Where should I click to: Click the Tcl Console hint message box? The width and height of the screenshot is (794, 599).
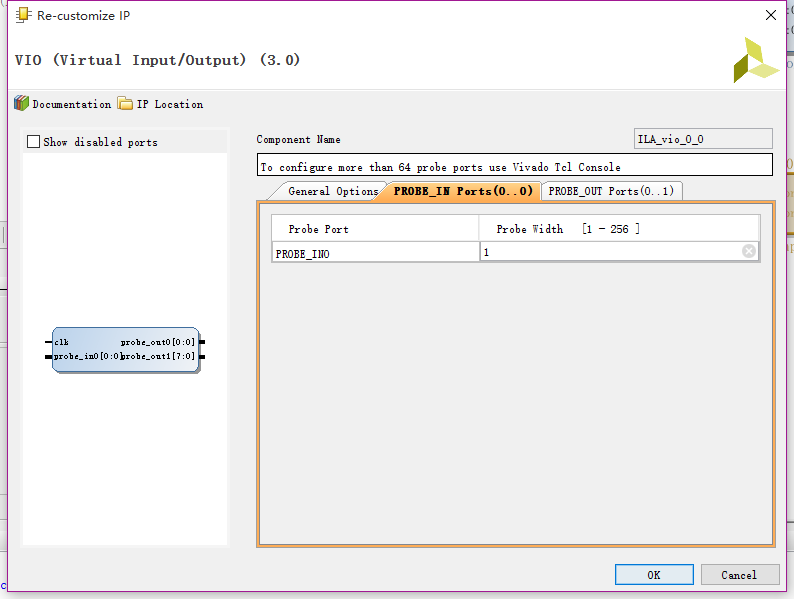pyautogui.click(x=514, y=165)
